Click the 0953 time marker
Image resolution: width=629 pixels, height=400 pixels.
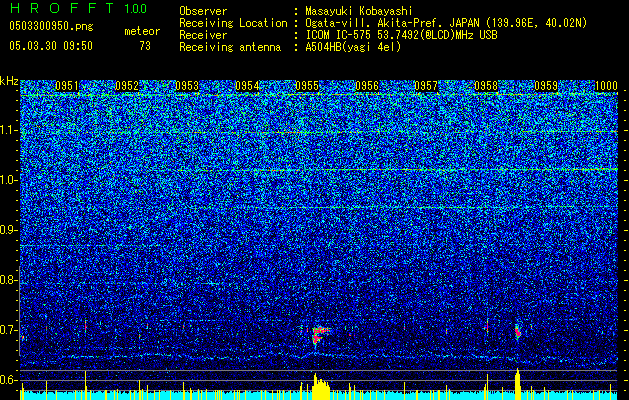187,86
